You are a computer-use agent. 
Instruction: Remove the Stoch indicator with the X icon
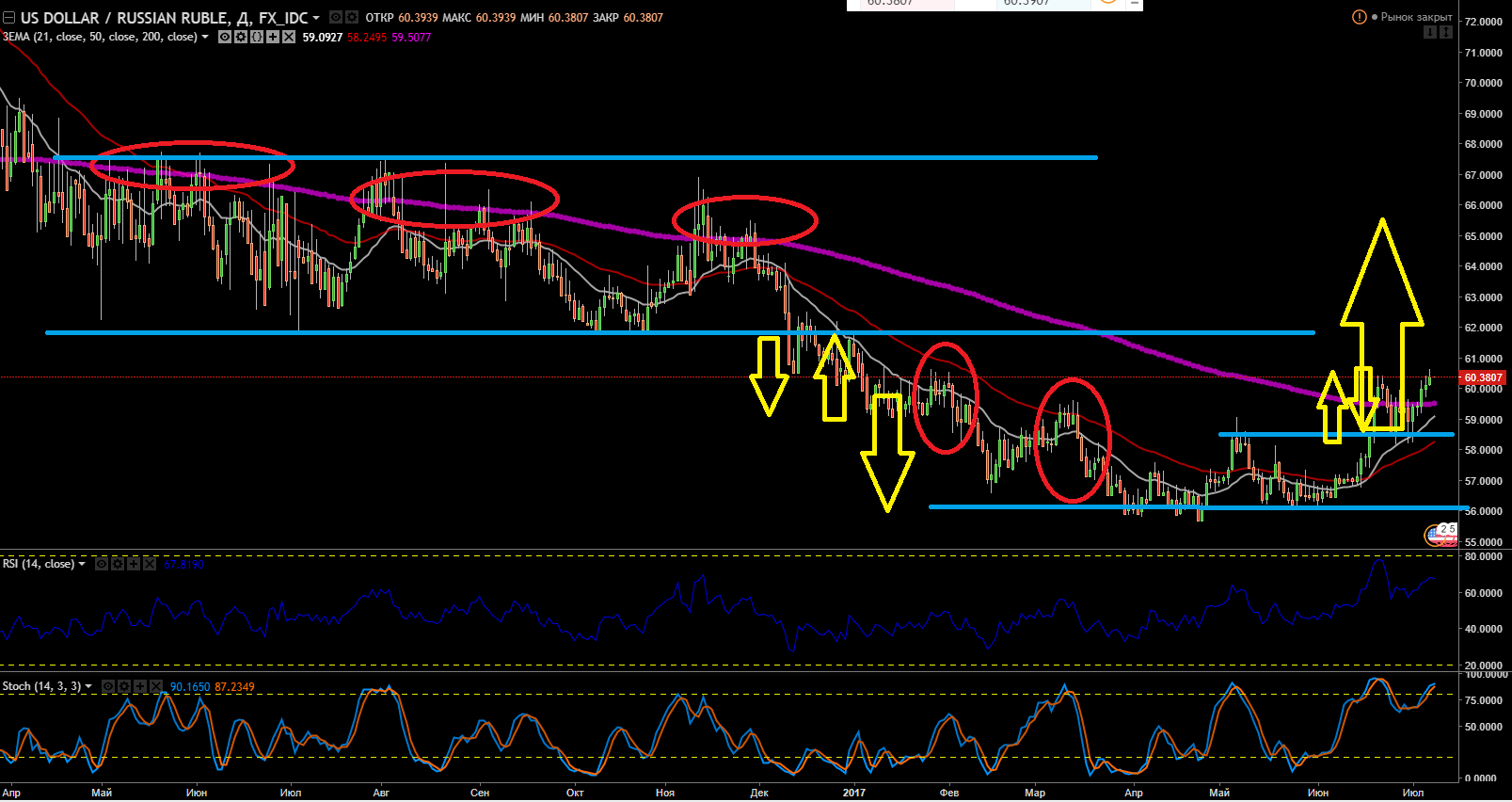point(155,686)
